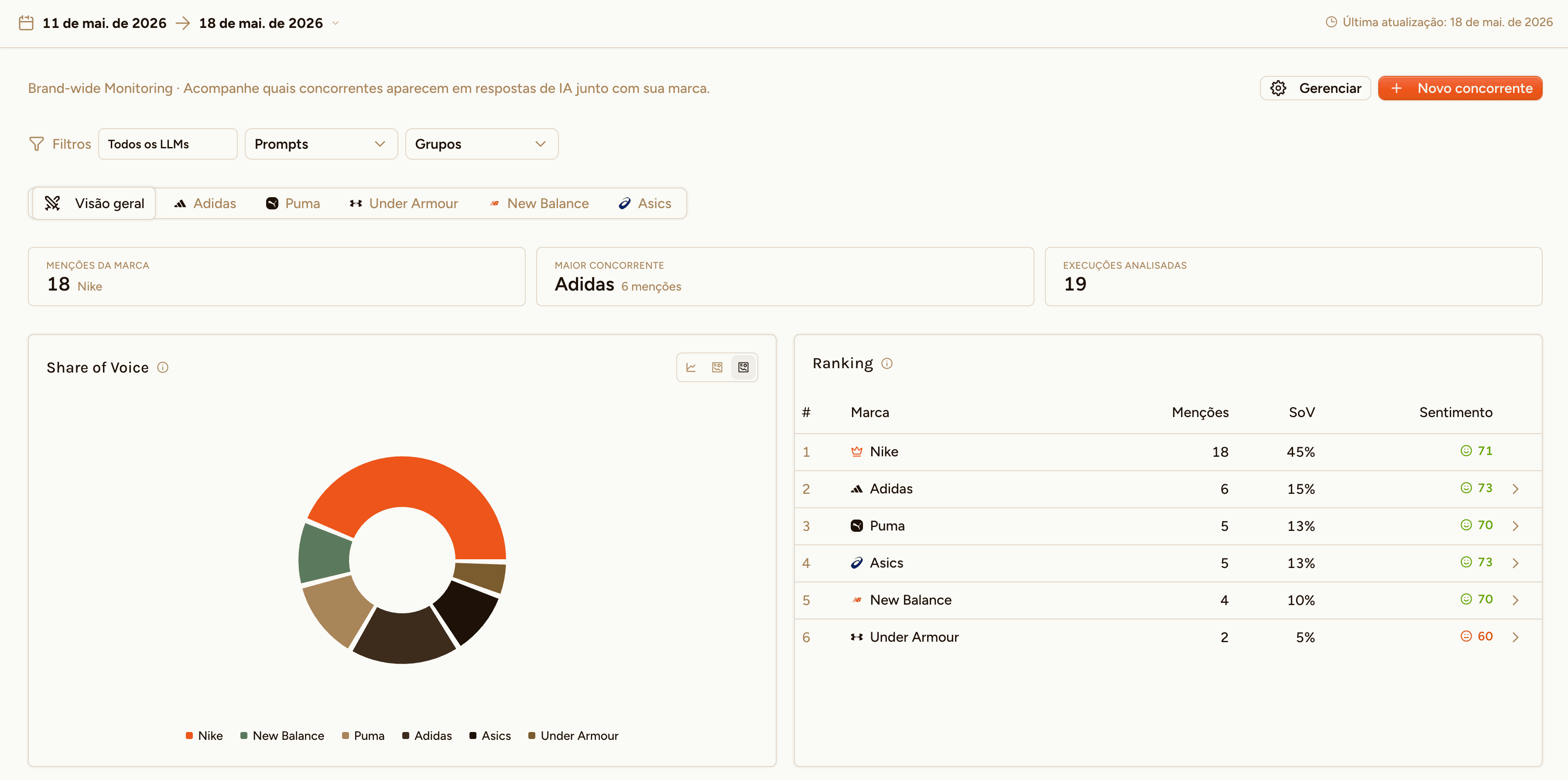Viewport: 1568px width, 780px height.
Task: Switch Share of Voice to line chart view
Action: [691, 367]
